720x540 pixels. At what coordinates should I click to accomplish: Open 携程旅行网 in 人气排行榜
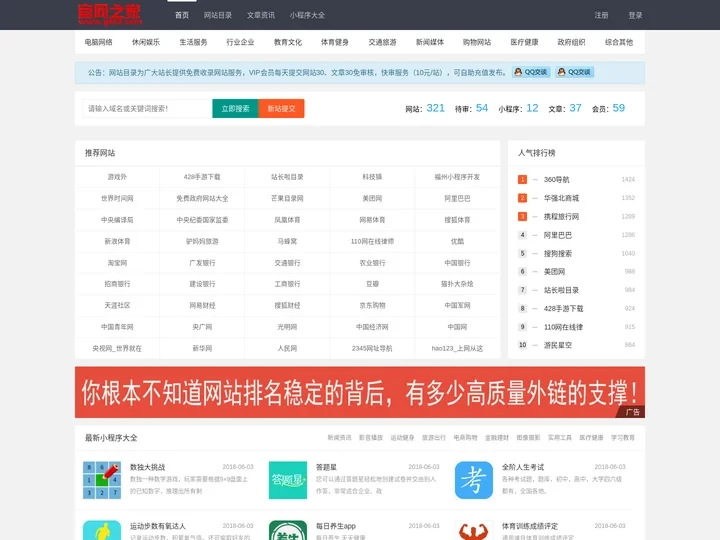(x=561, y=216)
